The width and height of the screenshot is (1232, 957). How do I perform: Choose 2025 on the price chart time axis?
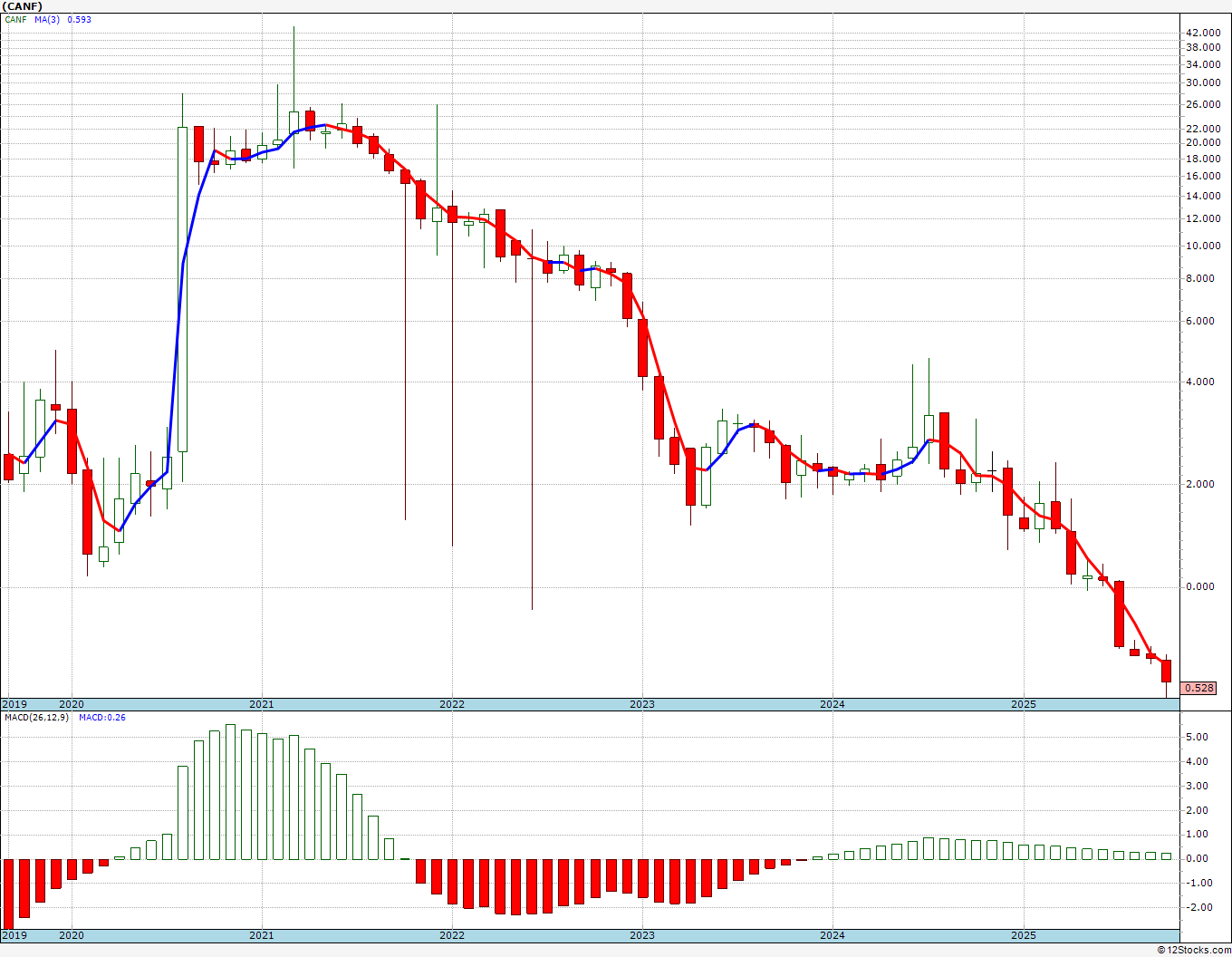tap(1024, 704)
